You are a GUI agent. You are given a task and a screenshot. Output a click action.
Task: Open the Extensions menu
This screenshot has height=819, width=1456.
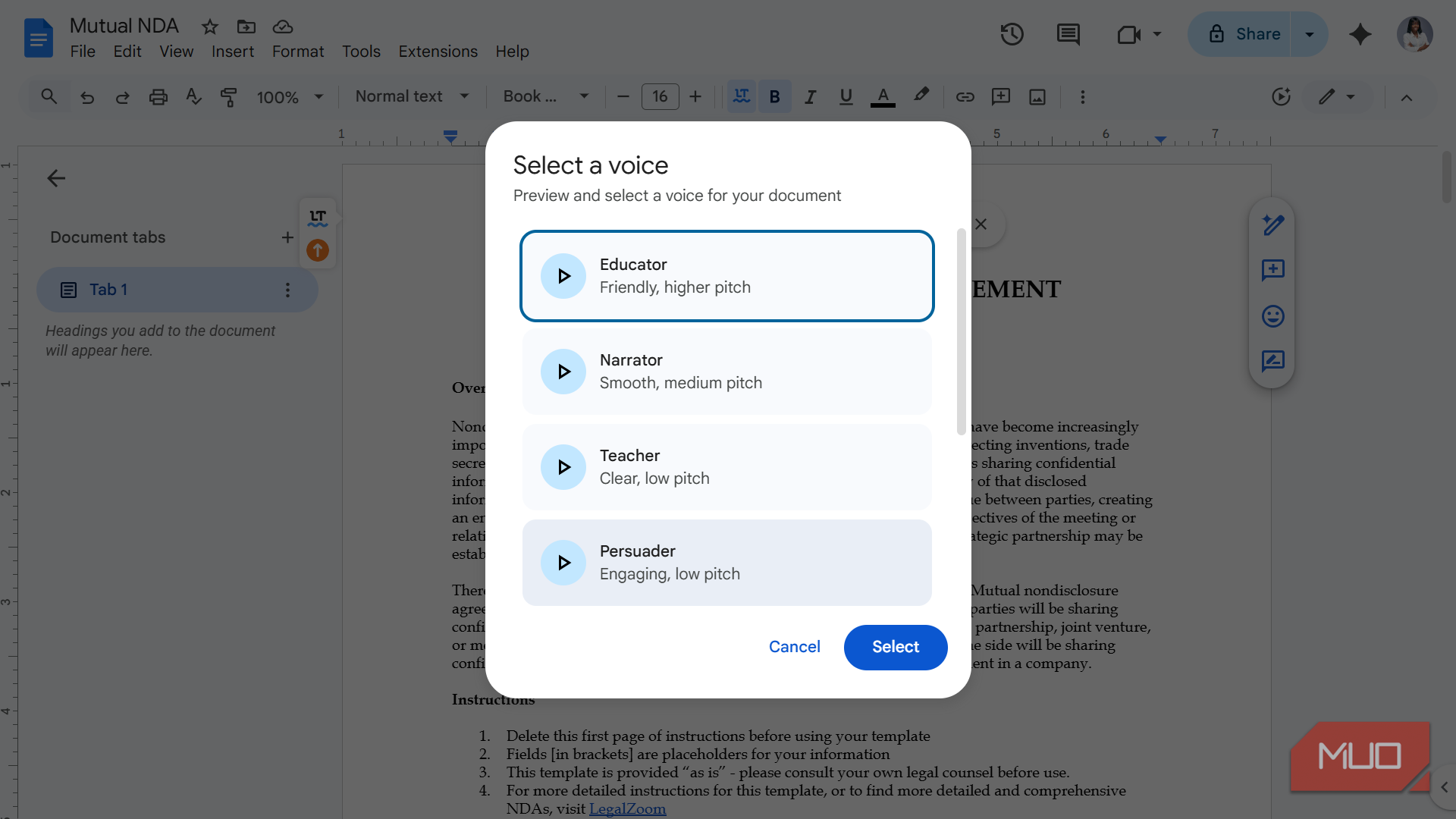(438, 52)
